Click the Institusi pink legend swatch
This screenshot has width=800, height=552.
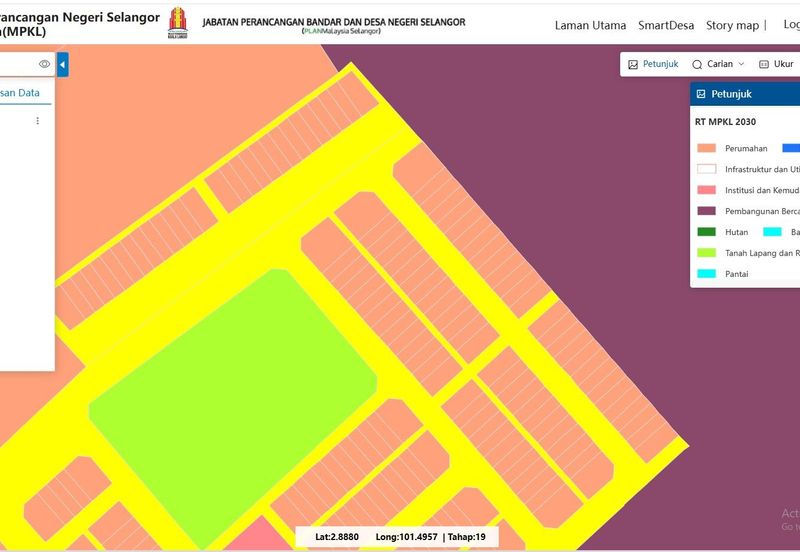(x=707, y=190)
